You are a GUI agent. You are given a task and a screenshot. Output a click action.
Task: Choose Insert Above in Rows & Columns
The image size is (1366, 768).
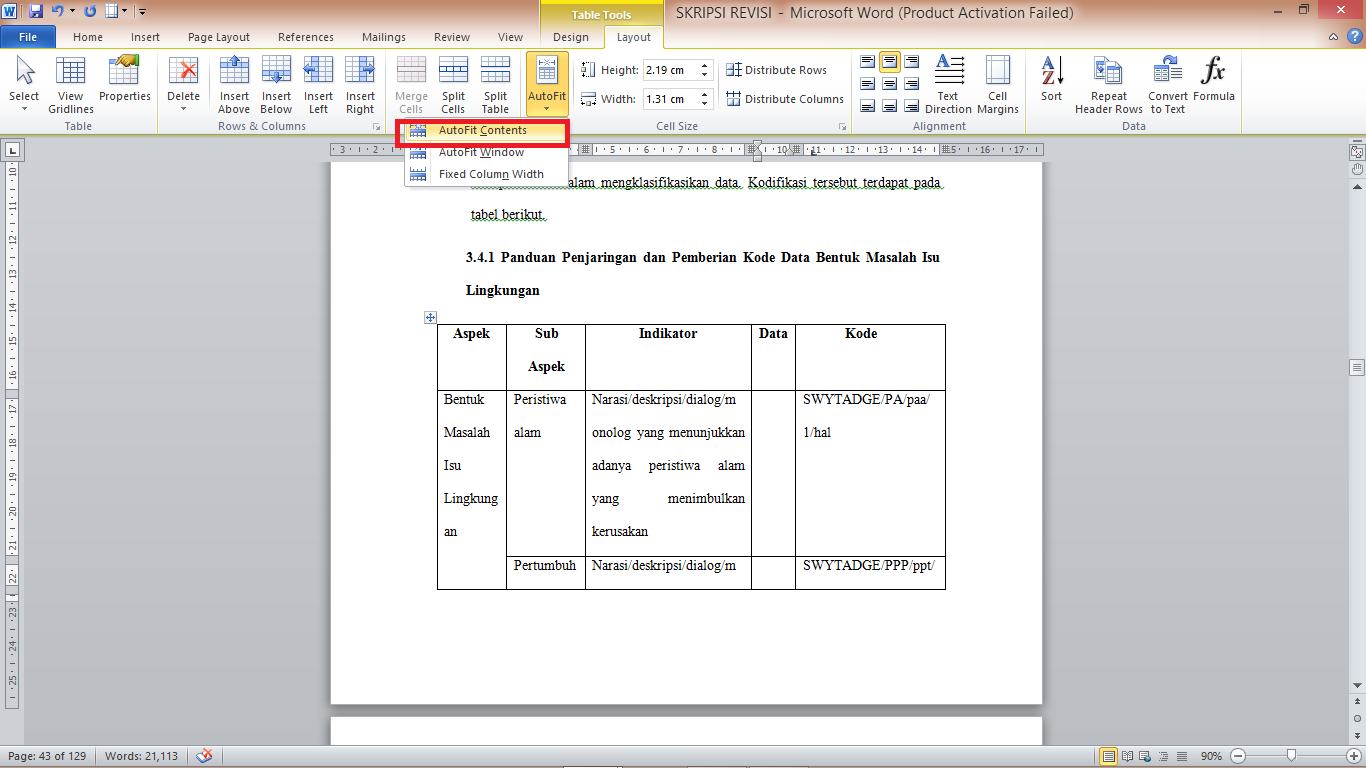coord(234,84)
